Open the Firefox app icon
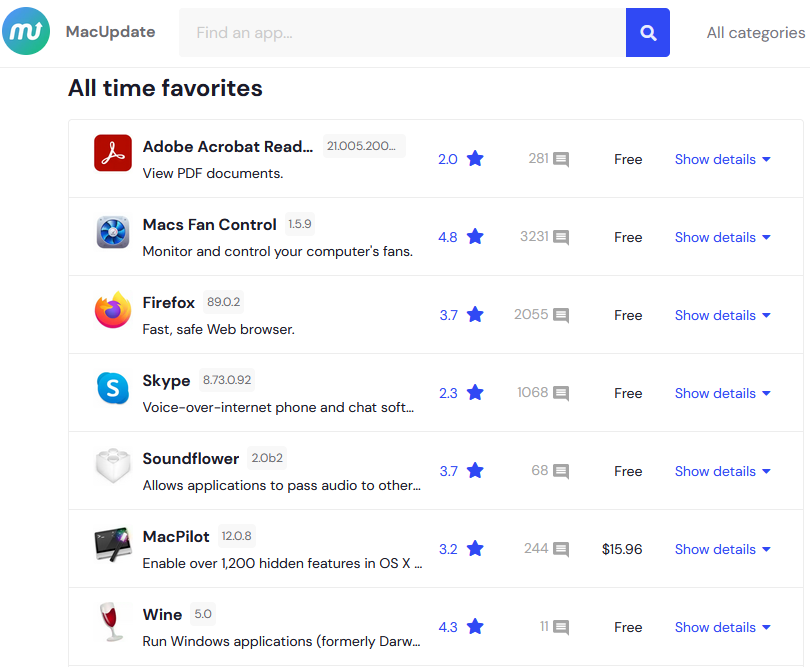Image resolution: width=810 pixels, height=667 pixels. pyautogui.click(x=113, y=309)
